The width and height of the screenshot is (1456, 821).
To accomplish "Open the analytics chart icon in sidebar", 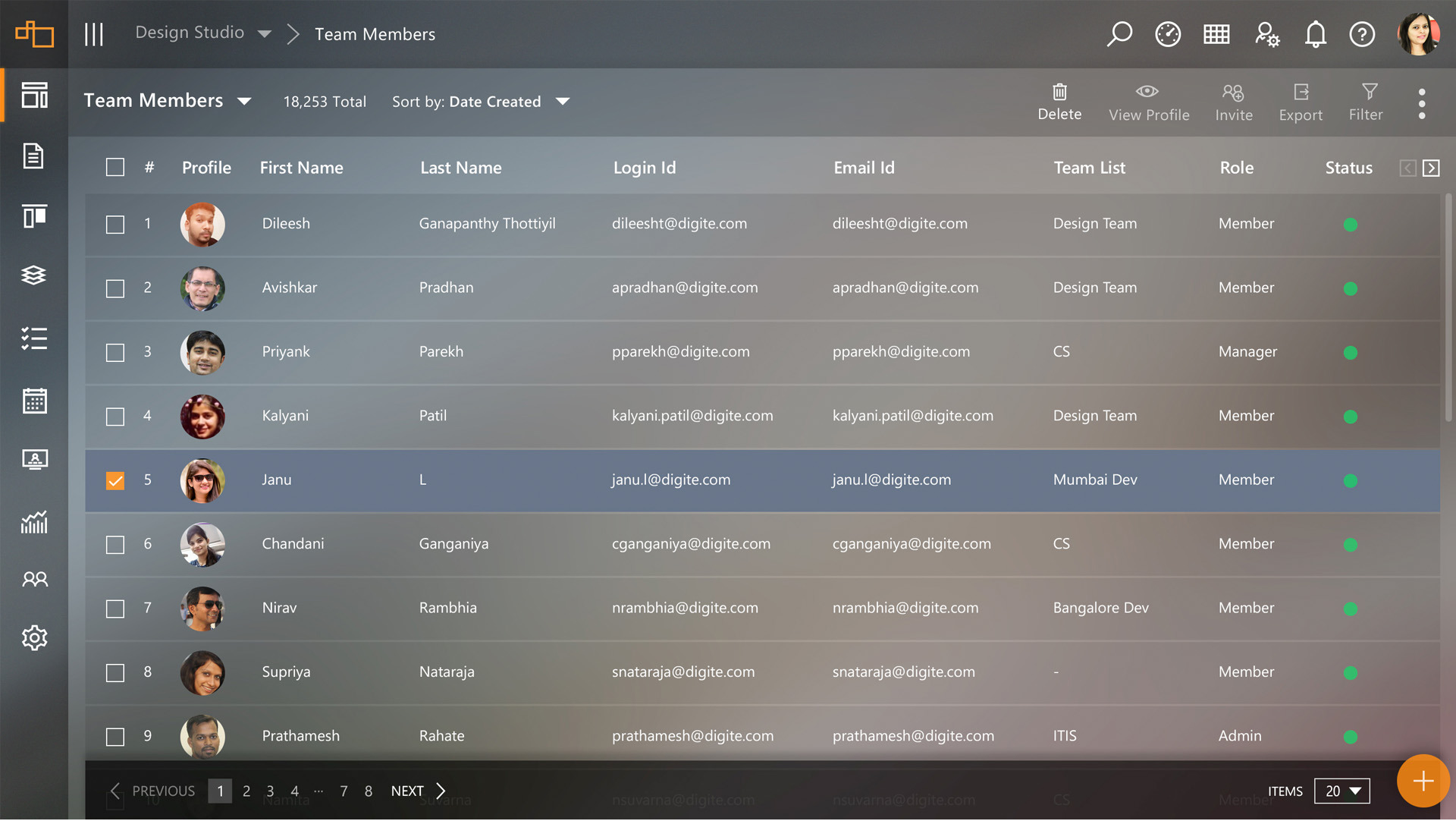I will (x=34, y=522).
